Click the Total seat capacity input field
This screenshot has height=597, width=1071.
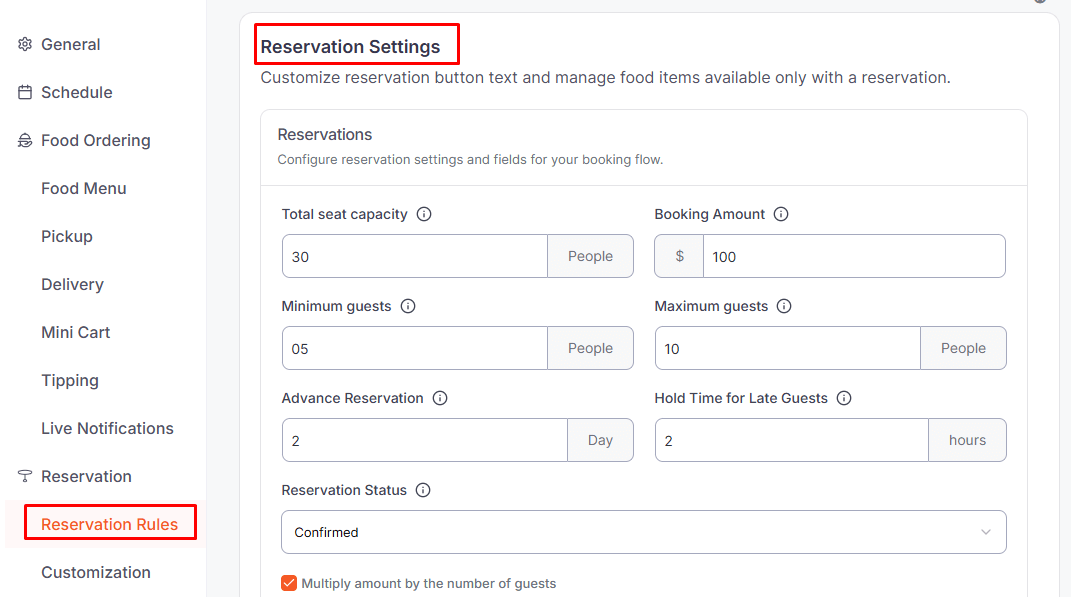(414, 256)
